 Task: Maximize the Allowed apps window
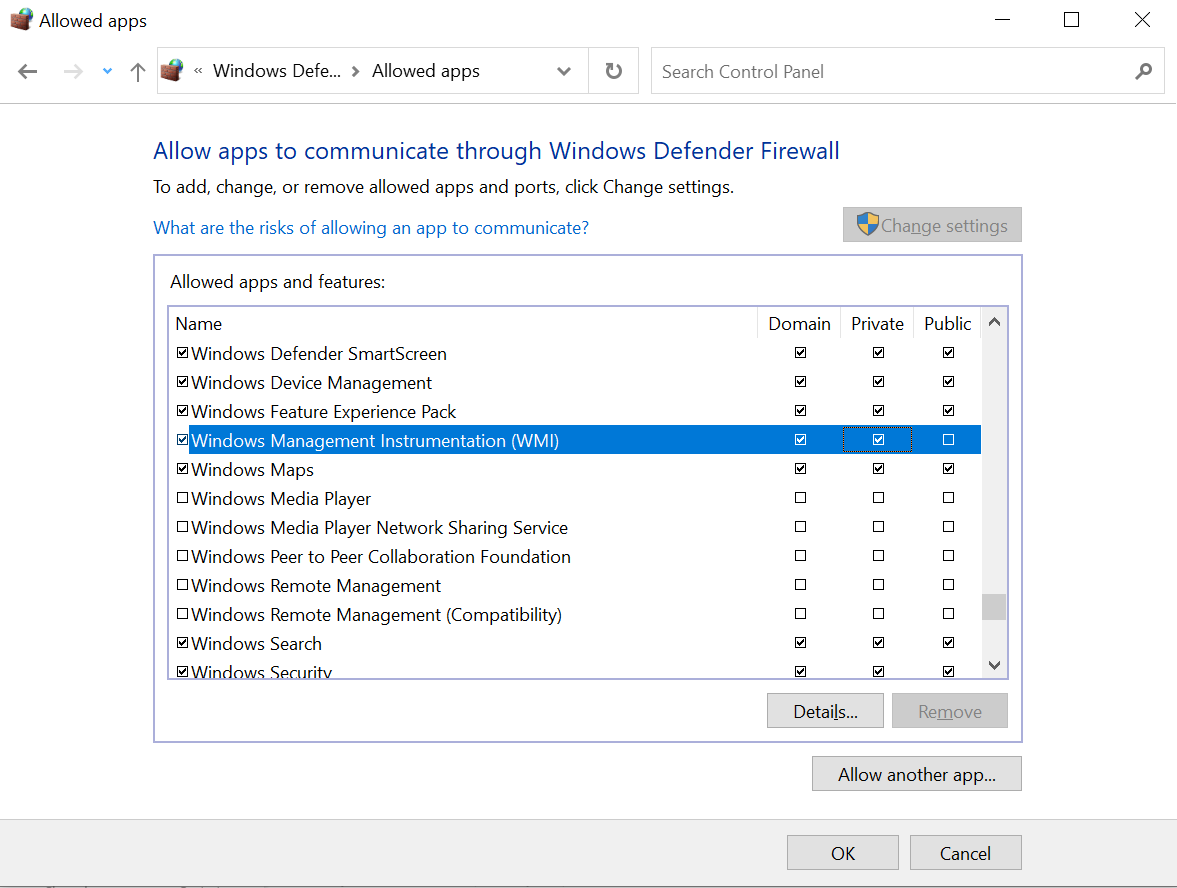1072,20
